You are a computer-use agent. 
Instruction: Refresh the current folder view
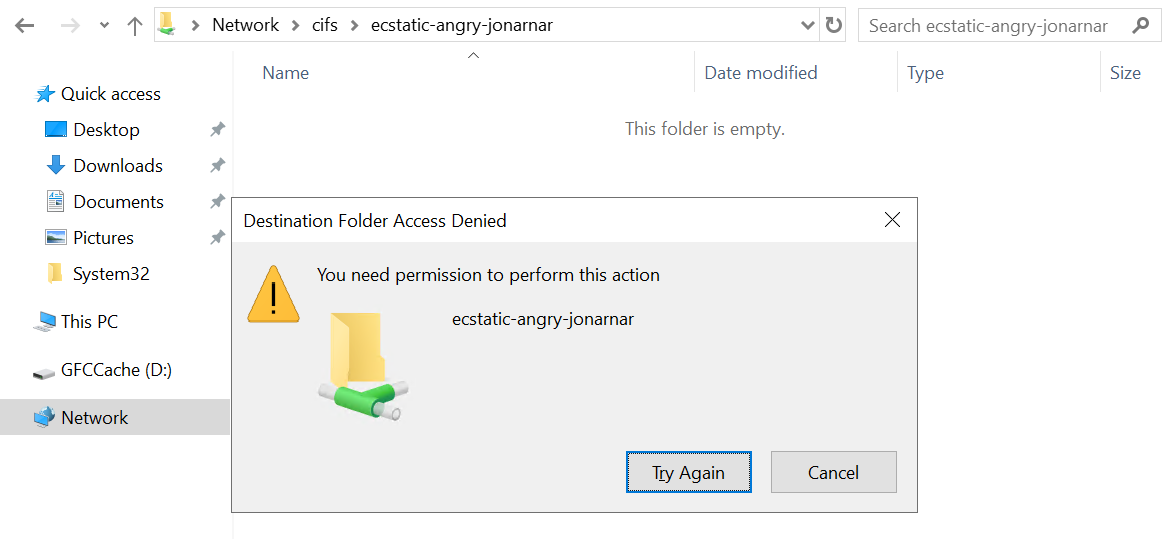point(833,26)
